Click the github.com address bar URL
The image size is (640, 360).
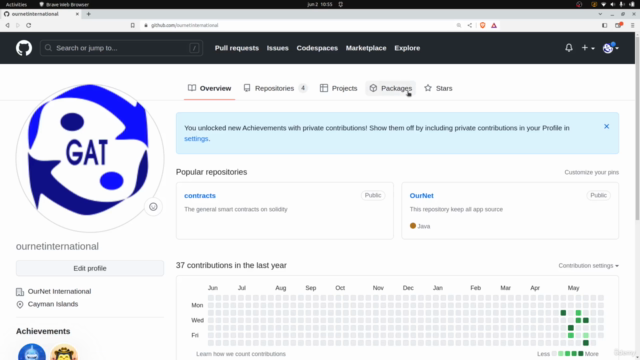[184, 25]
